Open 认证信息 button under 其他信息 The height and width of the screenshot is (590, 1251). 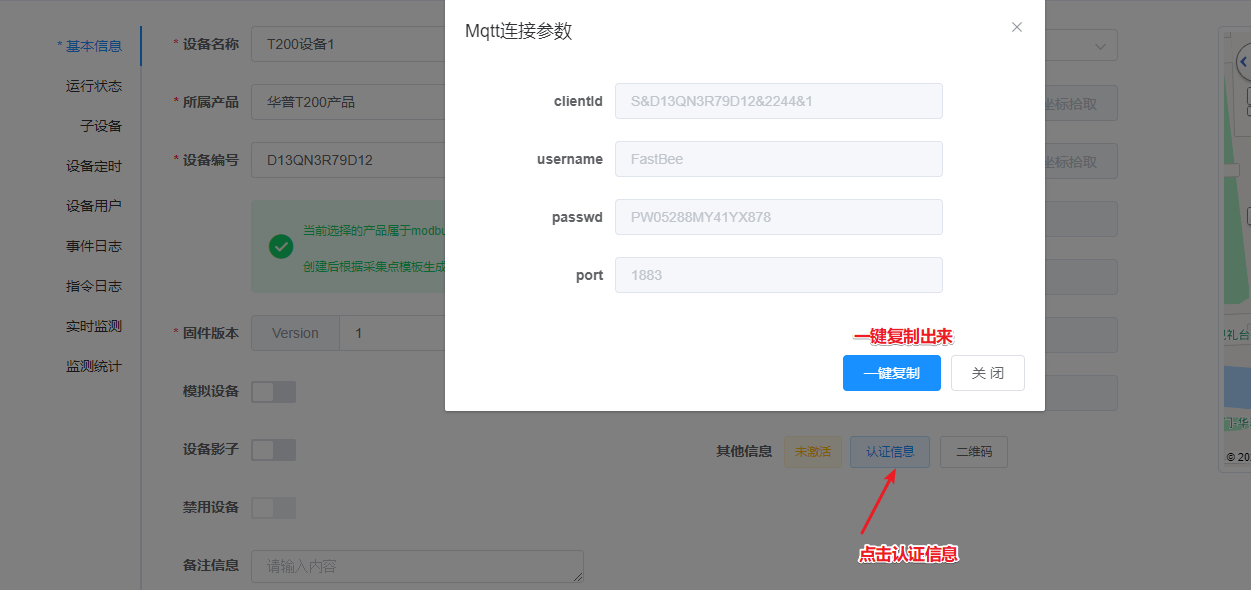[x=889, y=452]
